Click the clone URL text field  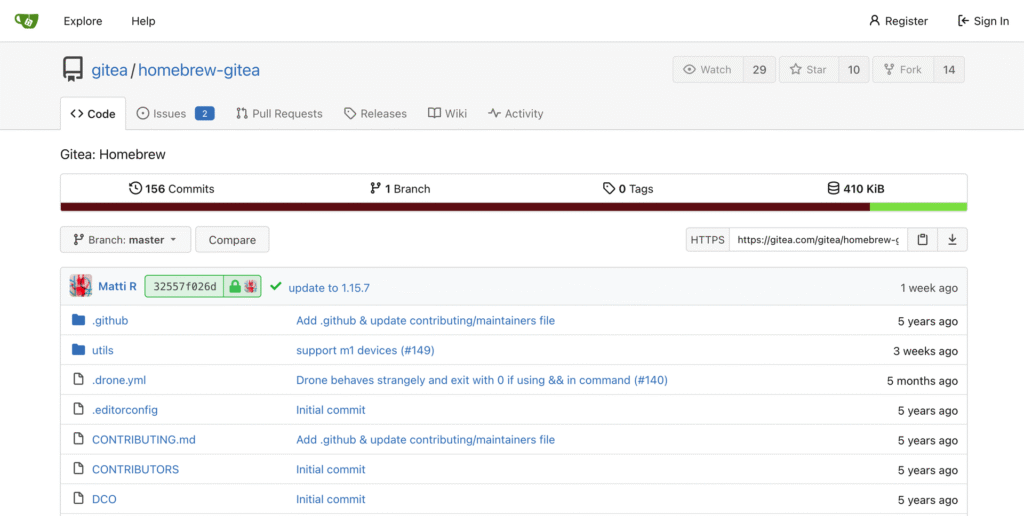click(818, 240)
